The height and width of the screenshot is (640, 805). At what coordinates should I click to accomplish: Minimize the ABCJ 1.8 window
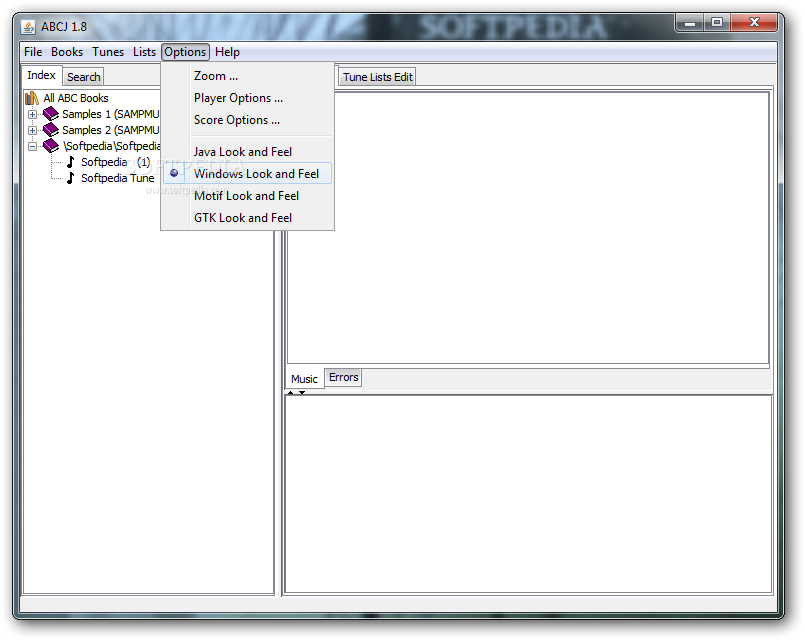(690, 23)
